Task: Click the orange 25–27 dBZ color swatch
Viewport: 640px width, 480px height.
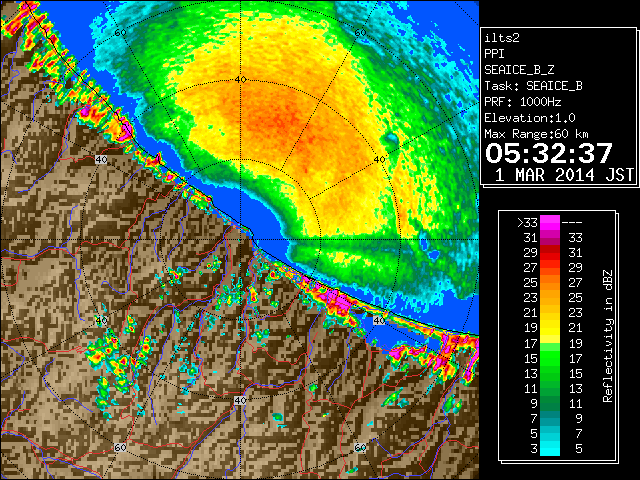Action: tap(550, 282)
